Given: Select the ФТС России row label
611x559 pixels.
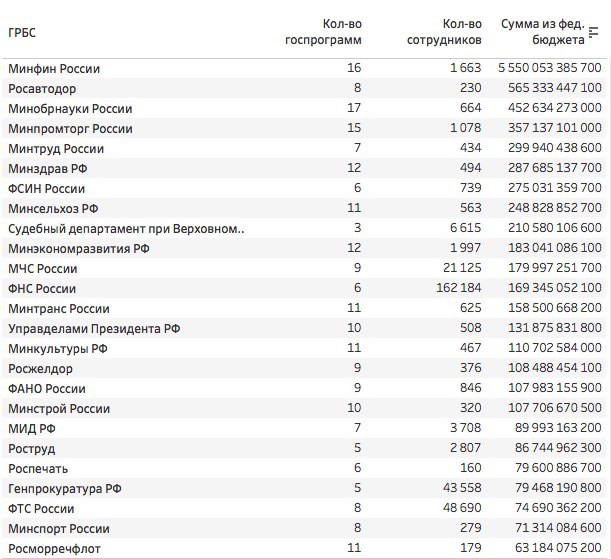Looking at the screenshot, I should pos(41,509).
